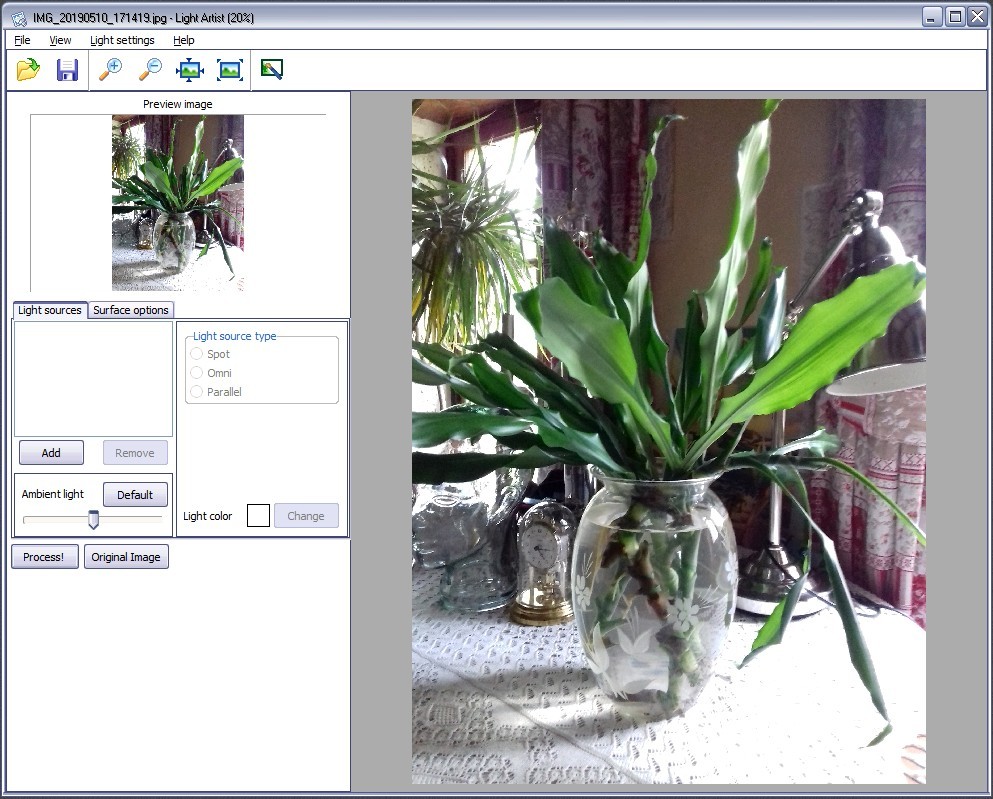Screen dimensions: 993x799
Task: Select the Omni light source type
Action: point(196,373)
